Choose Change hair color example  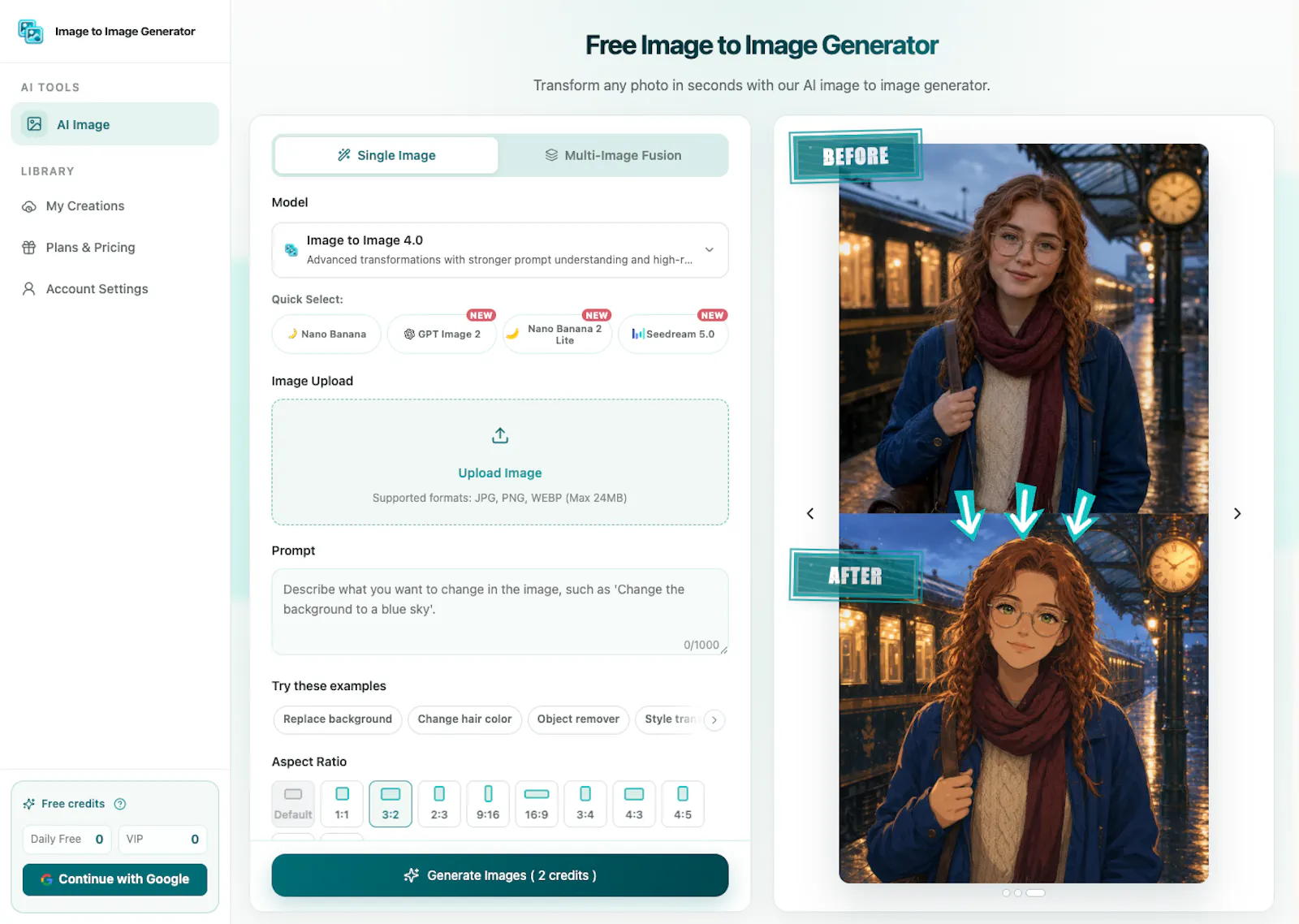pos(464,719)
